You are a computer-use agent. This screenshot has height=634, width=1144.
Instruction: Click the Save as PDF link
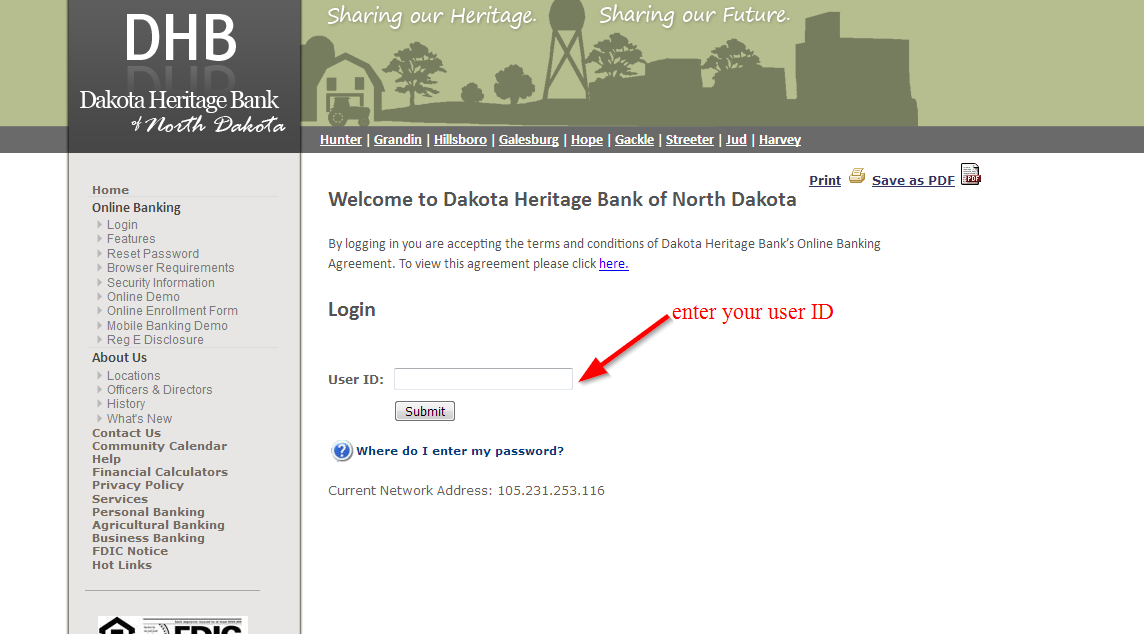(x=913, y=180)
